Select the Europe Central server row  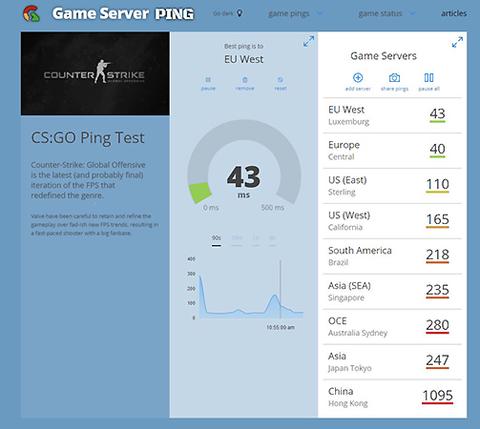point(392,151)
